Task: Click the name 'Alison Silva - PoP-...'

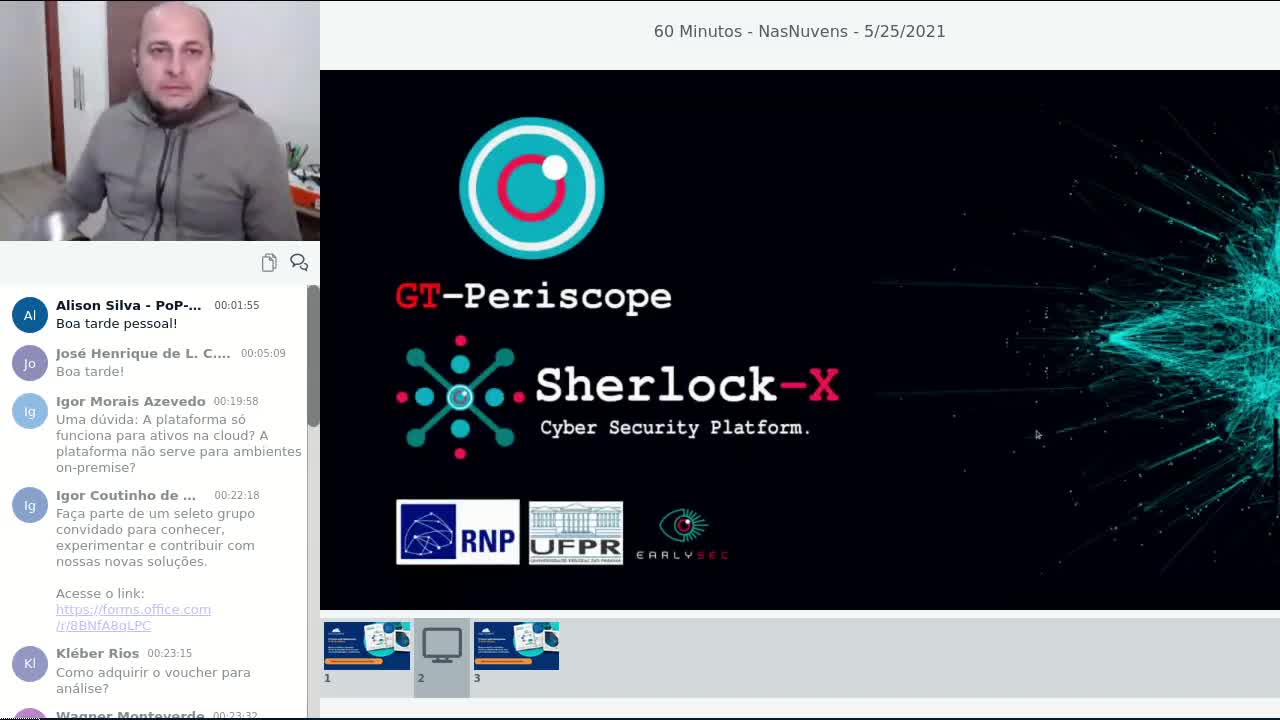Action: pyautogui.click(x=128, y=305)
